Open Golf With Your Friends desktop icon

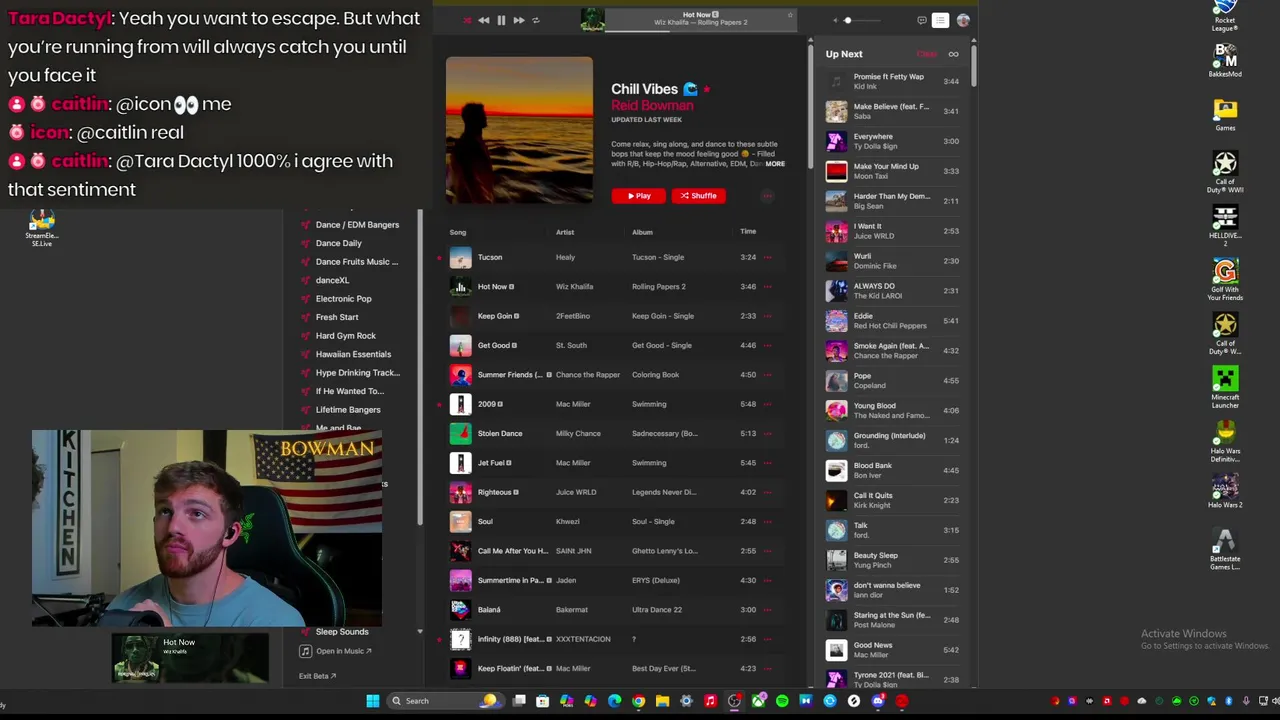point(1225,281)
